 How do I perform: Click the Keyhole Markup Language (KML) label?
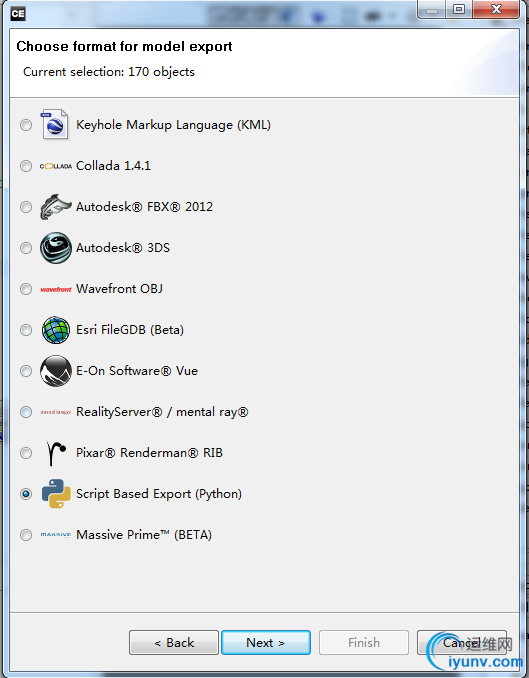coord(173,125)
